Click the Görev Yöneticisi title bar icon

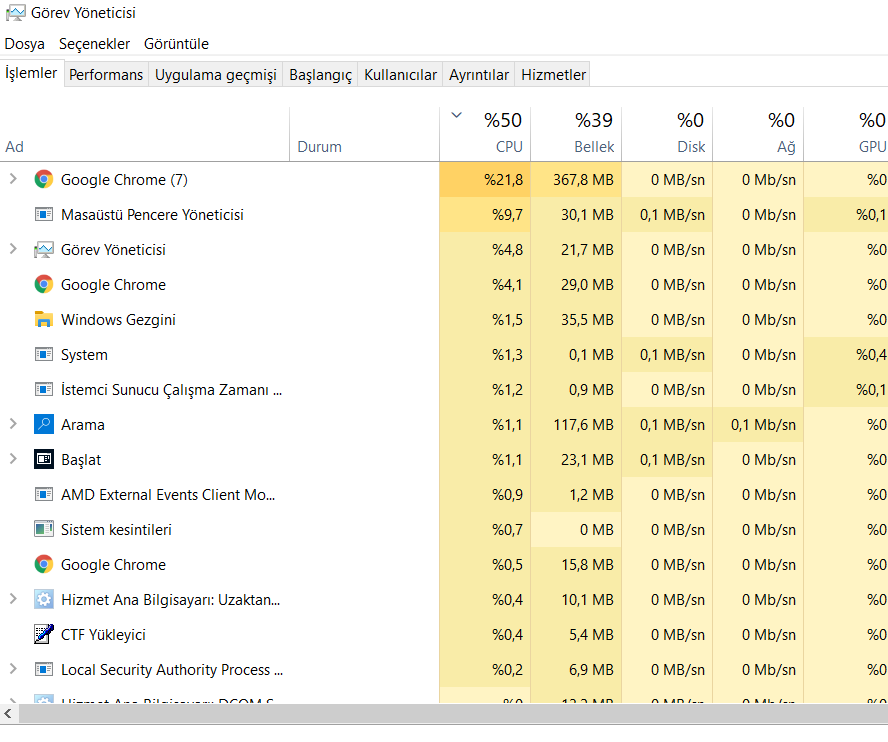click(15, 13)
